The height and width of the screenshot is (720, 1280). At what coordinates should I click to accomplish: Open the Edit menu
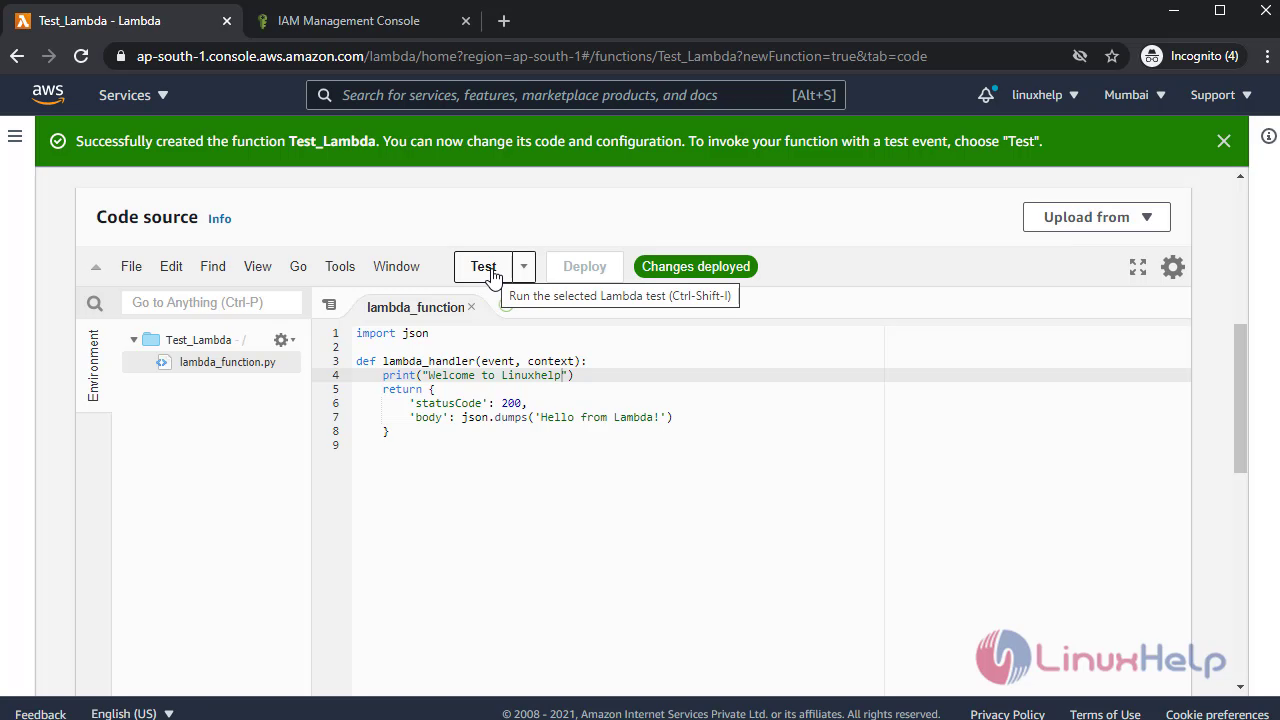171,267
